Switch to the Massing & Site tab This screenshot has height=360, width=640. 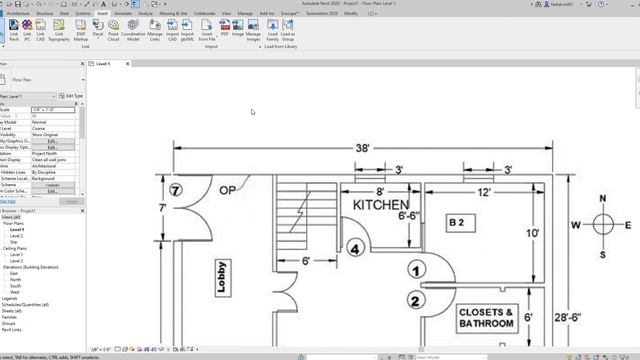tap(173, 13)
